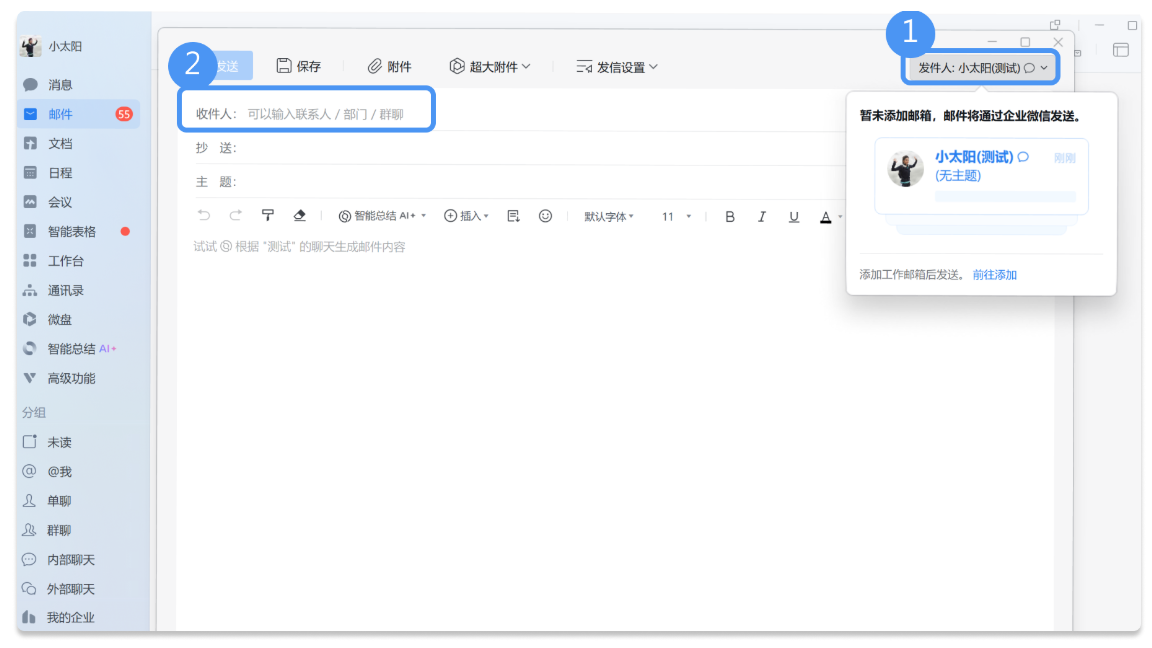
Task: Toggle underline formatting
Action: click(x=793, y=216)
